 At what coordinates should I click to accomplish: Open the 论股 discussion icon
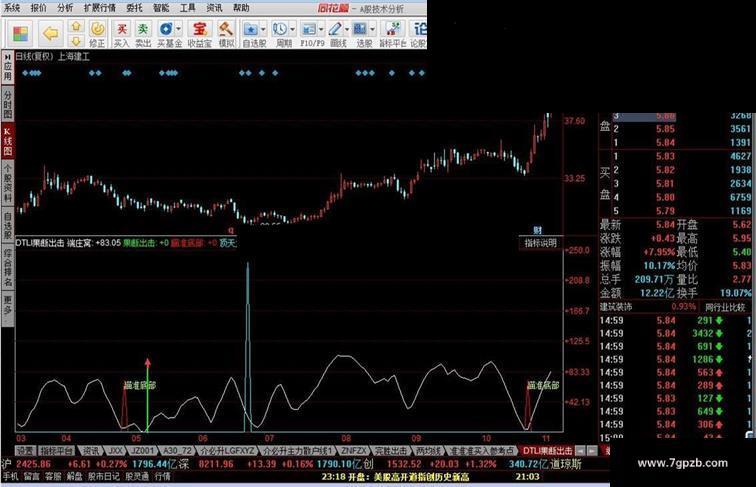(418, 34)
